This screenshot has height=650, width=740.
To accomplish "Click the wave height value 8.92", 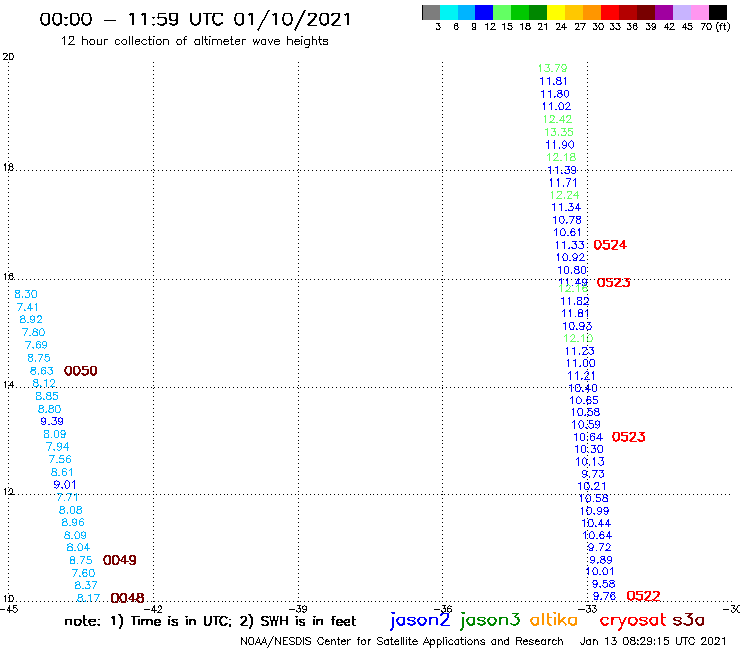I will coord(31,320).
